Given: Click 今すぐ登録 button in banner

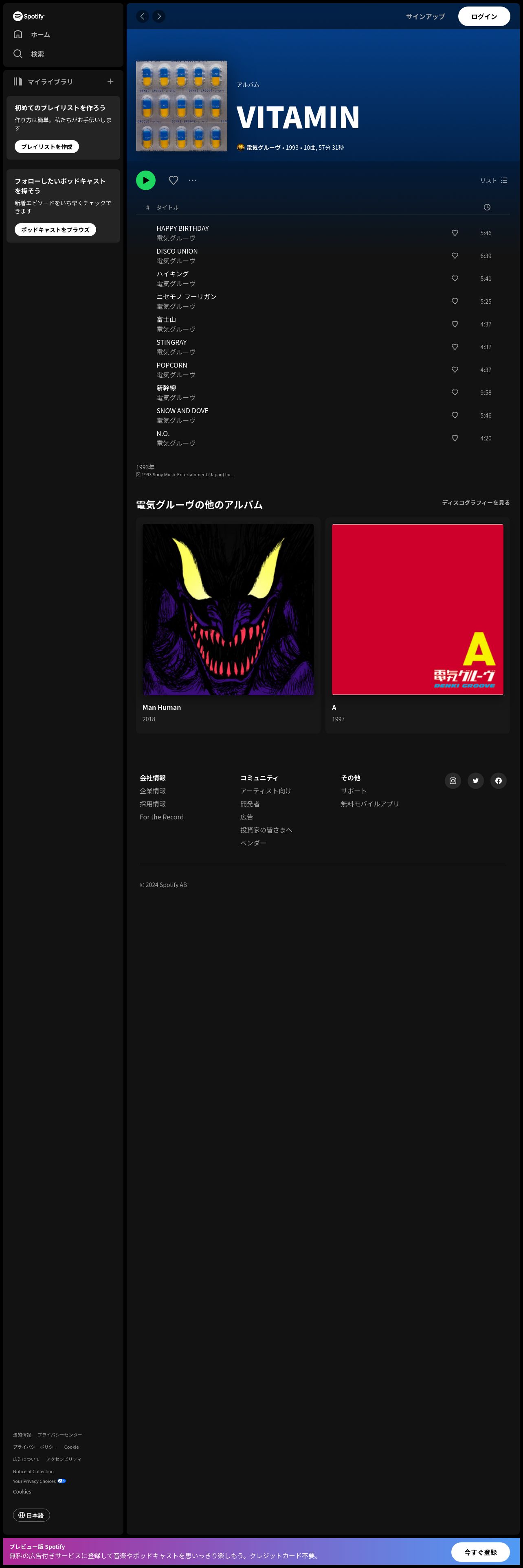Looking at the screenshot, I should pyautogui.click(x=481, y=1552).
